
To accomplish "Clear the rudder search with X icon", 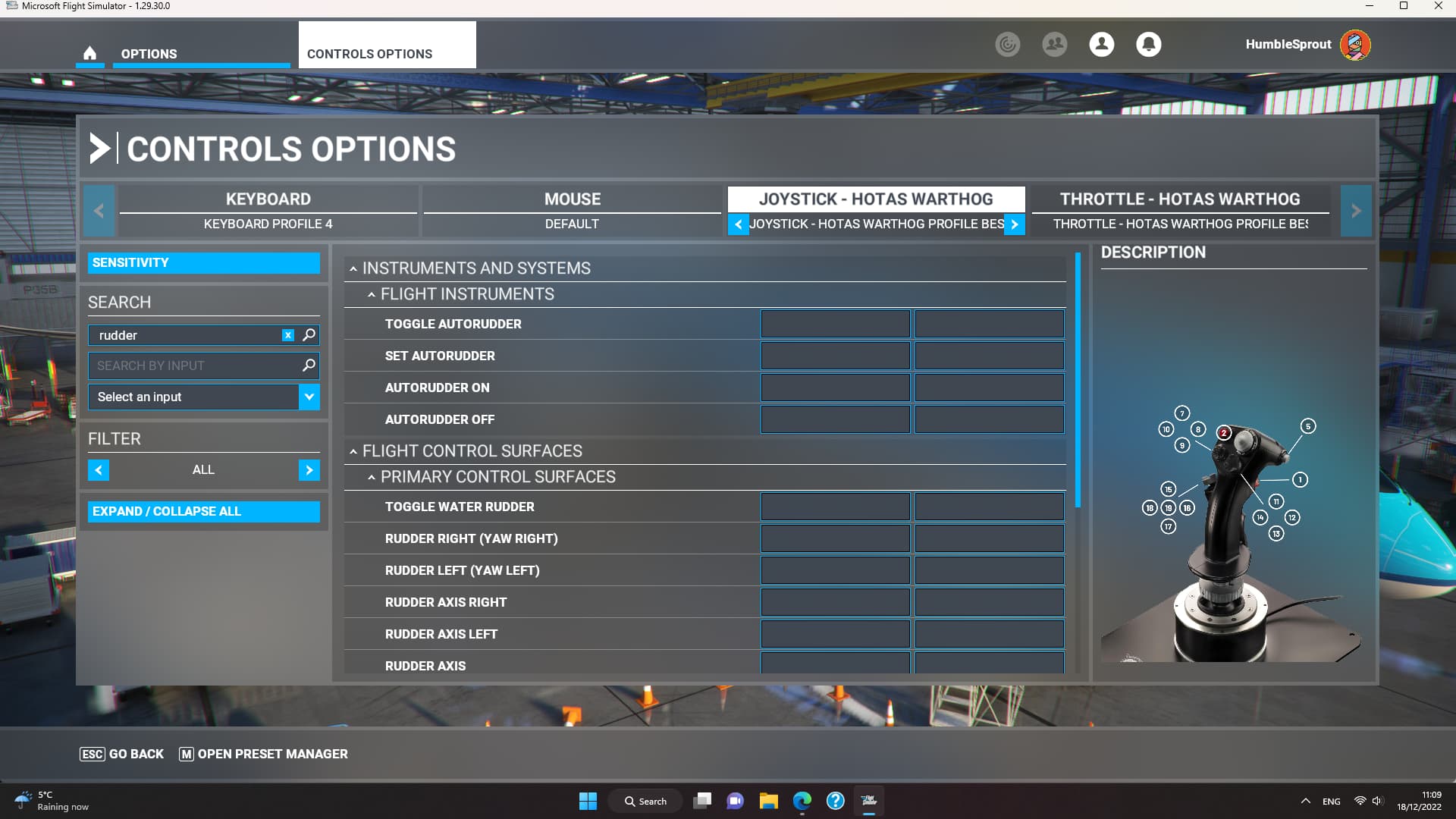I will 287,335.
